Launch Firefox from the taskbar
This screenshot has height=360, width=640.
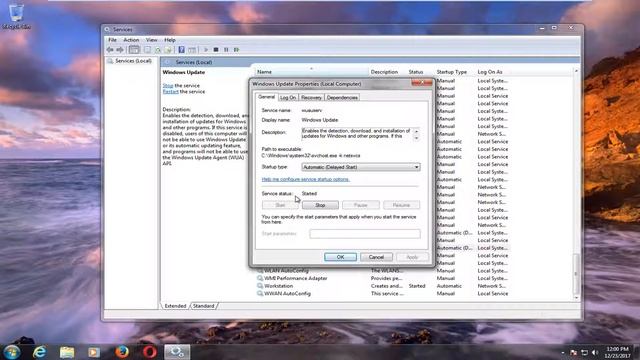coord(122,352)
